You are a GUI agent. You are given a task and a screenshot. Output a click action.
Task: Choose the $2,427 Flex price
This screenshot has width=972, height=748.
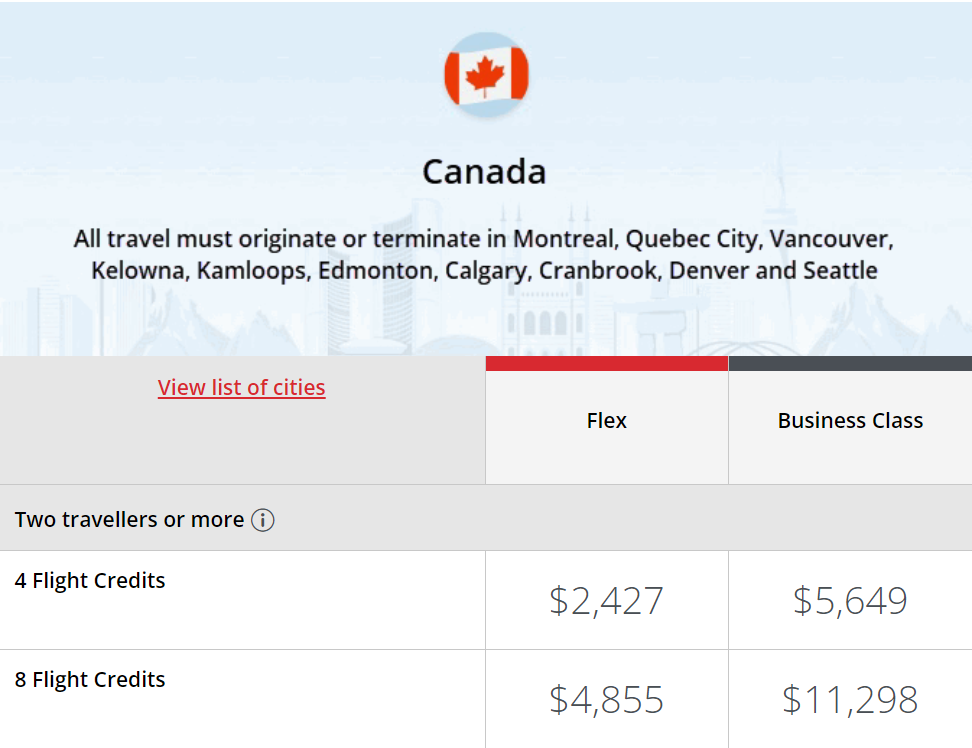click(x=606, y=601)
